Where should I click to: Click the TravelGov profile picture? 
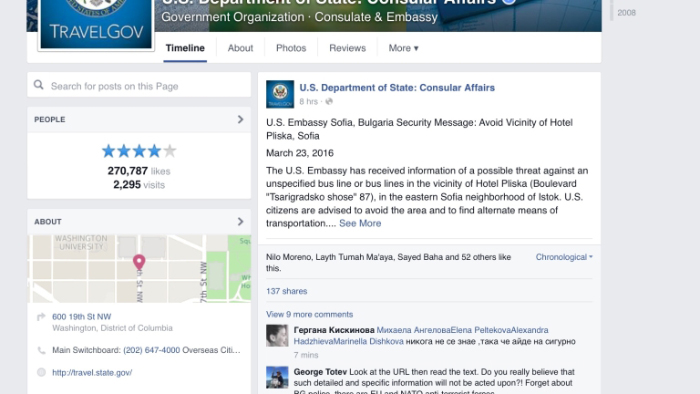click(96, 24)
